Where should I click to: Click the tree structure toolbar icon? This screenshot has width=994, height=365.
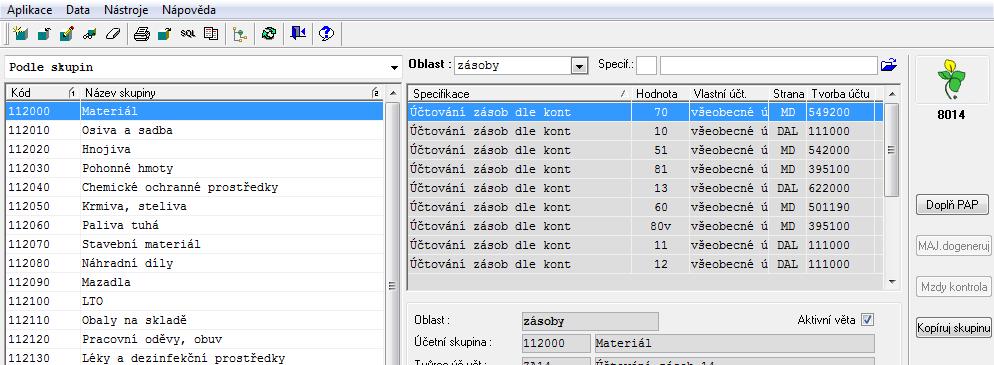click(x=240, y=34)
